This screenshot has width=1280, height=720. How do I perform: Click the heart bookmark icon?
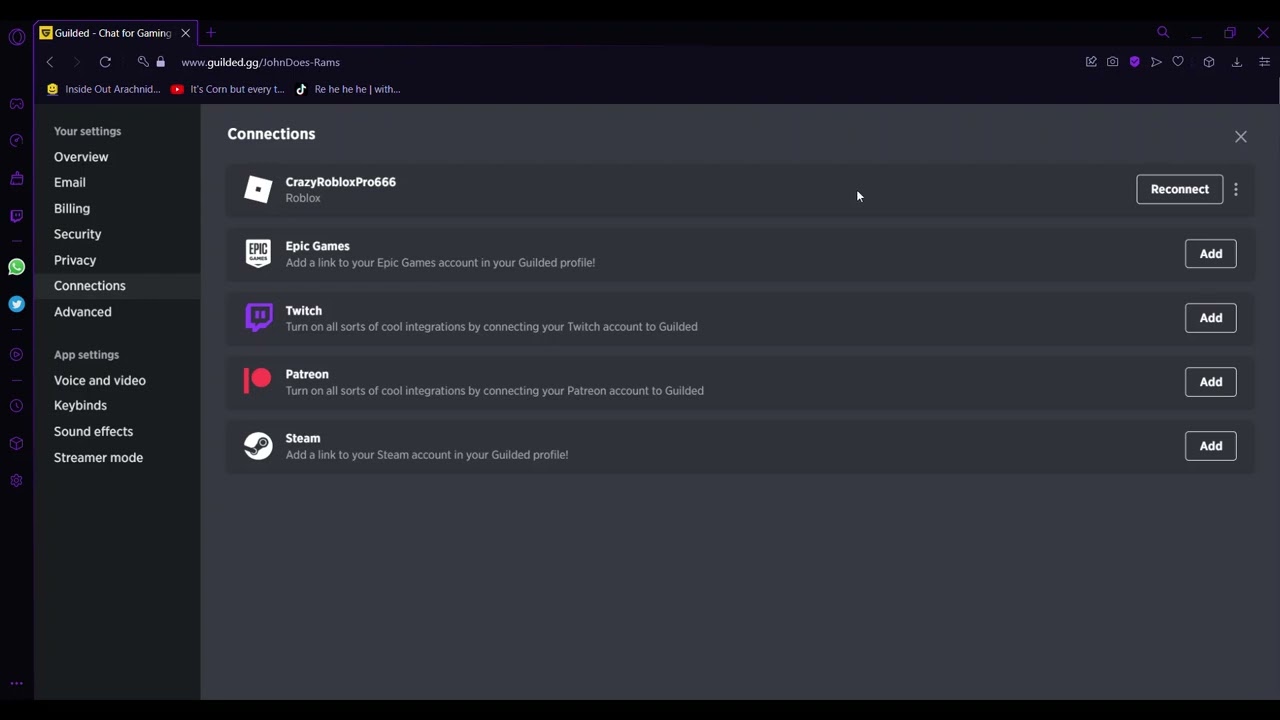click(x=1178, y=62)
